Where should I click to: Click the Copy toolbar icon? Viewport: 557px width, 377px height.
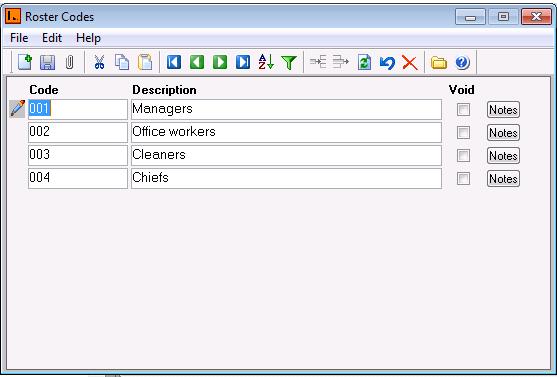coord(122,62)
